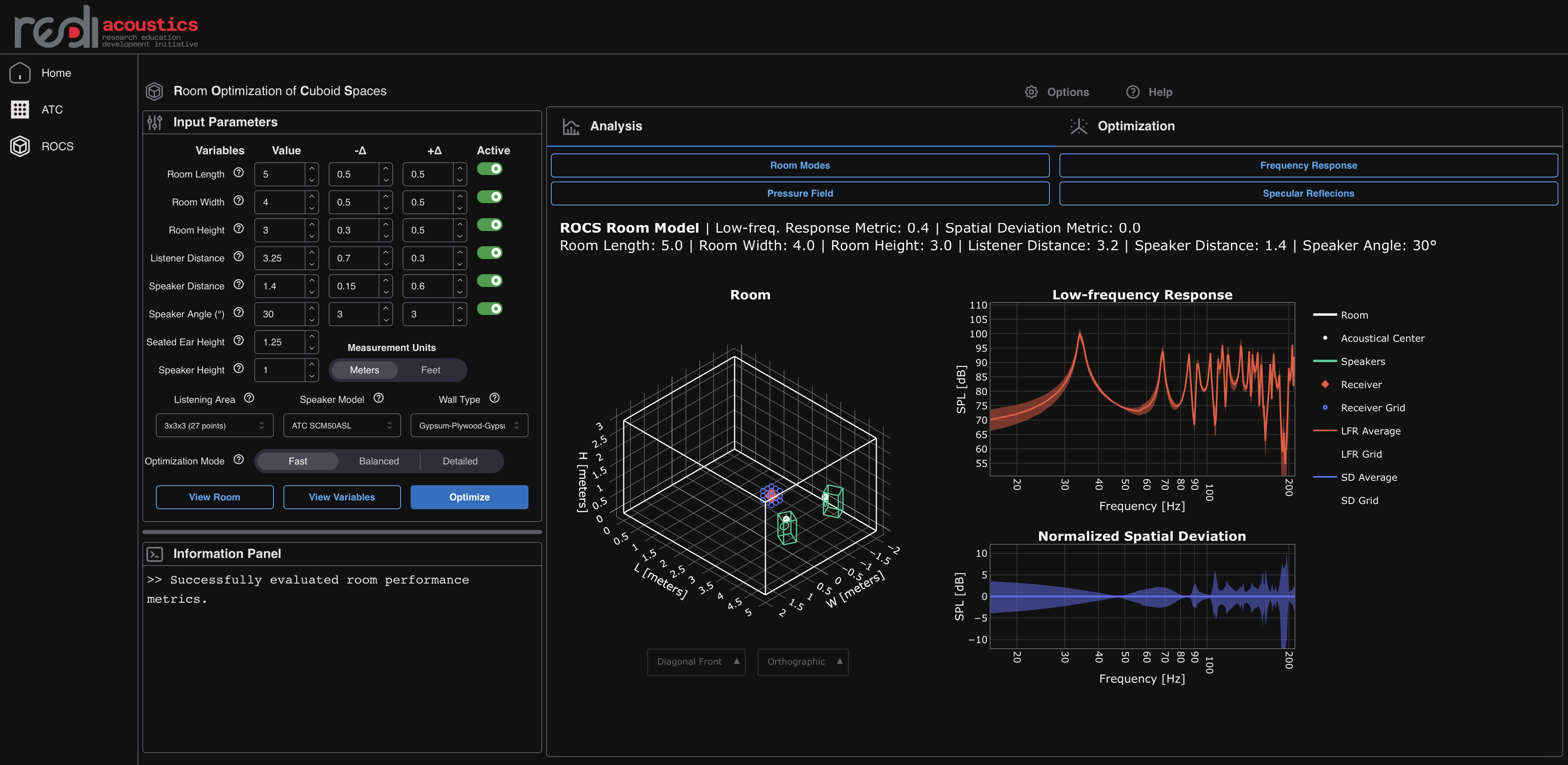The width and height of the screenshot is (1568, 765).
Task: Open the Listening Area dropdown
Action: (214, 425)
